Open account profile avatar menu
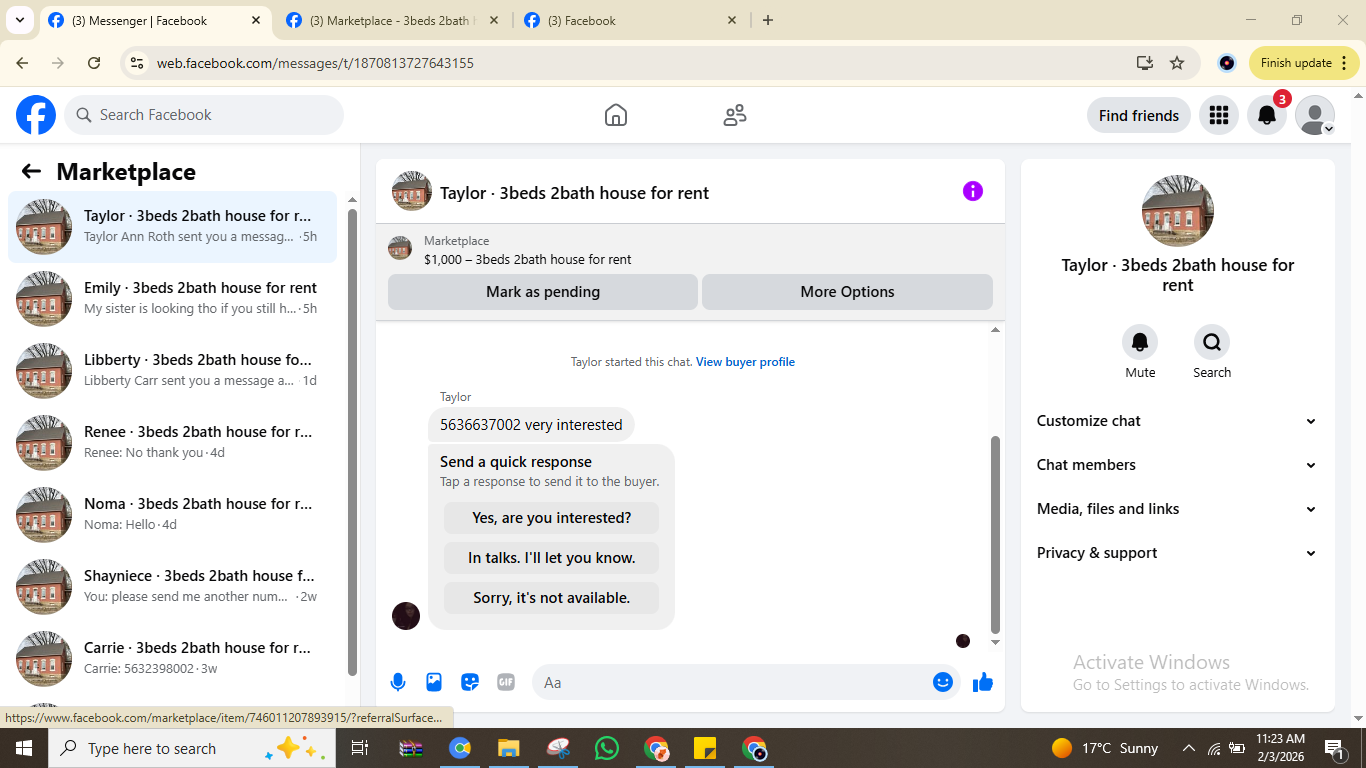The height and width of the screenshot is (768, 1366). 1315,115
